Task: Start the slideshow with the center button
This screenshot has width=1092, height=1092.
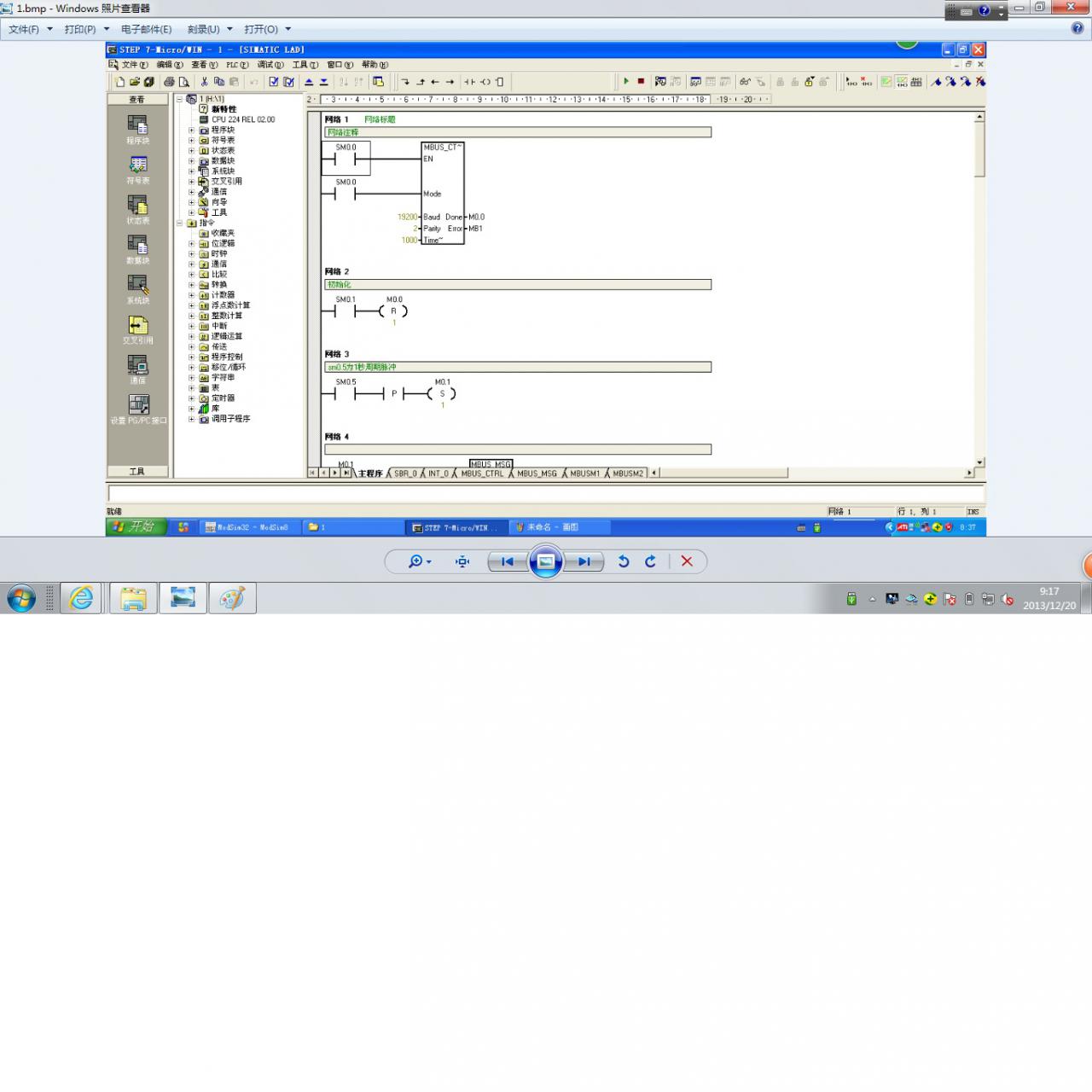Action: (x=546, y=561)
